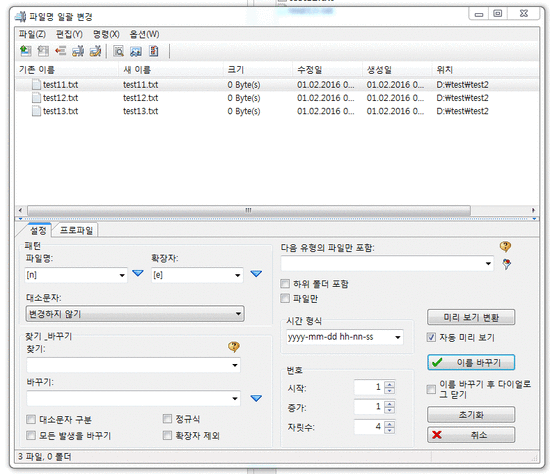Open the 명령(X) menu

tap(106, 34)
